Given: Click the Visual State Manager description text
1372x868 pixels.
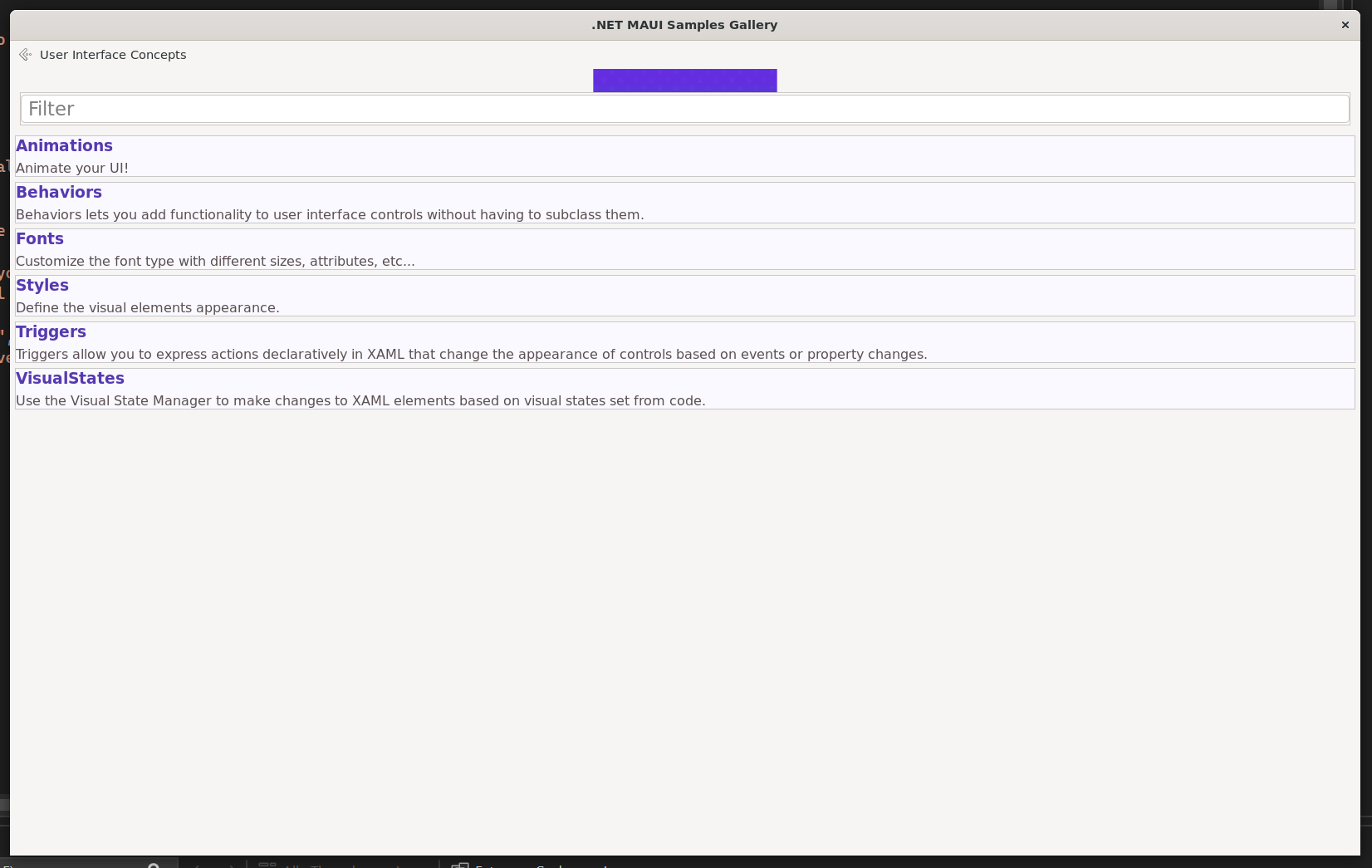Looking at the screenshot, I should [360, 400].
